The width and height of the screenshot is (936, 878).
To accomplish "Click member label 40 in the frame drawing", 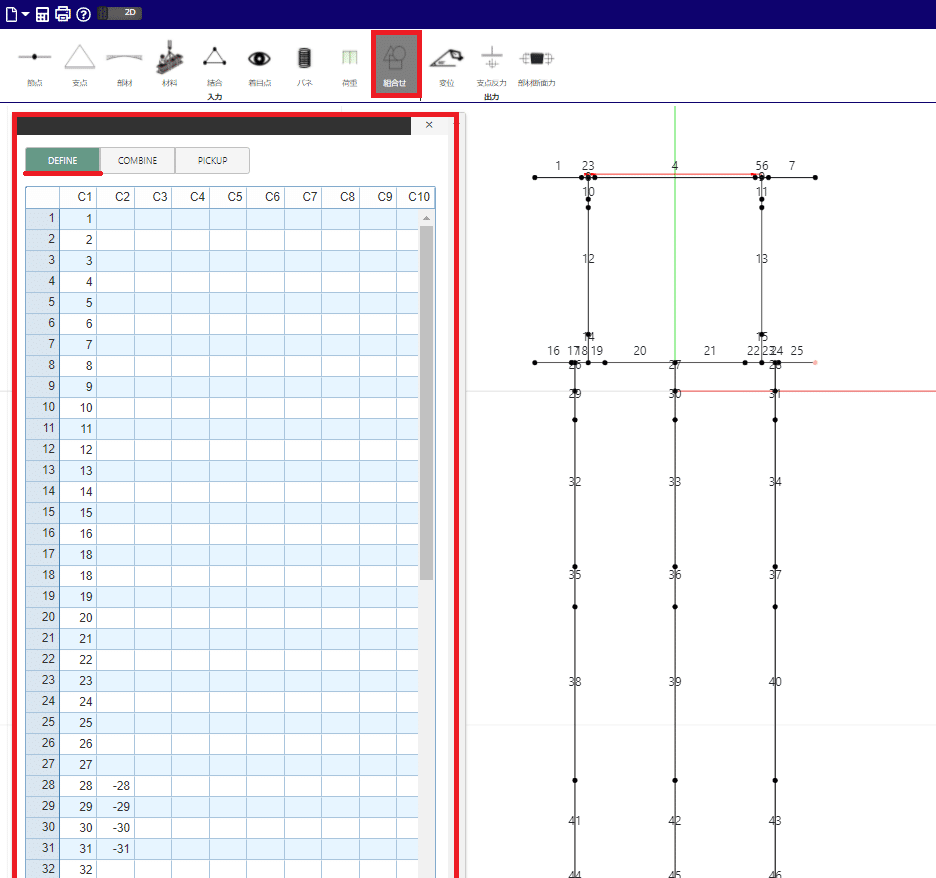I will point(775,682).
